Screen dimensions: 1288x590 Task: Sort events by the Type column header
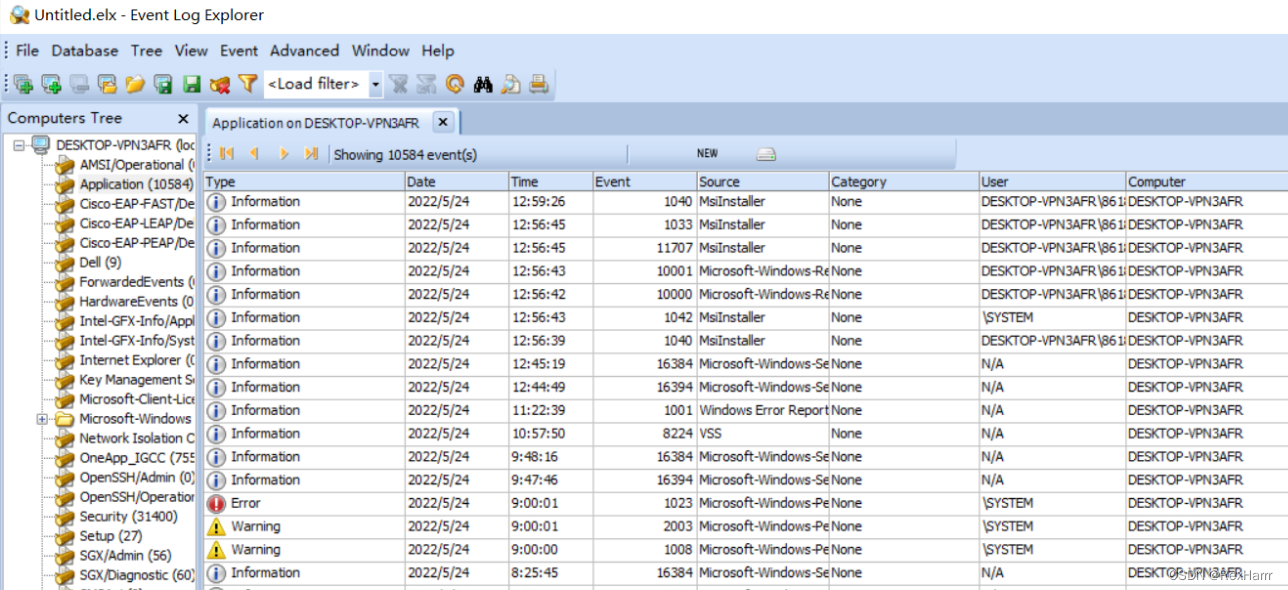[304, 182]
